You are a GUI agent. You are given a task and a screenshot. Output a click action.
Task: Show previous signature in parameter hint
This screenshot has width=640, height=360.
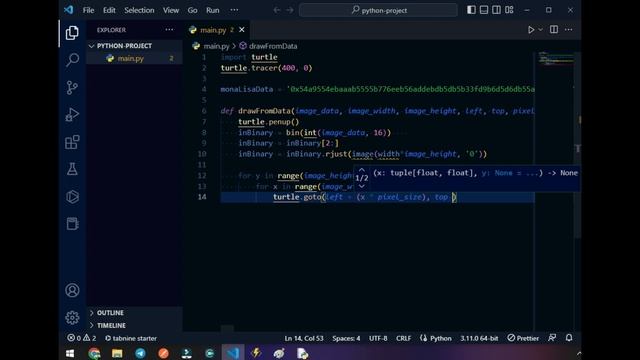click(362, 170)
